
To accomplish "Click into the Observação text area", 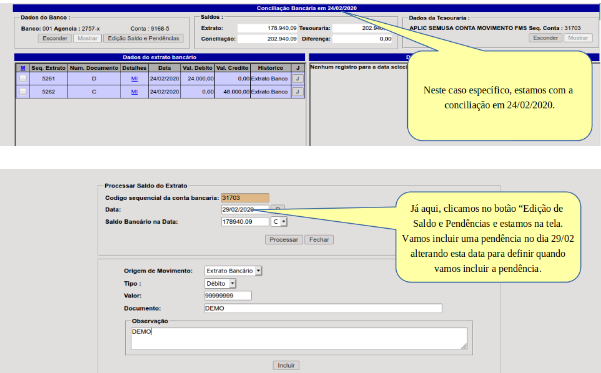I will pos(299,338).
